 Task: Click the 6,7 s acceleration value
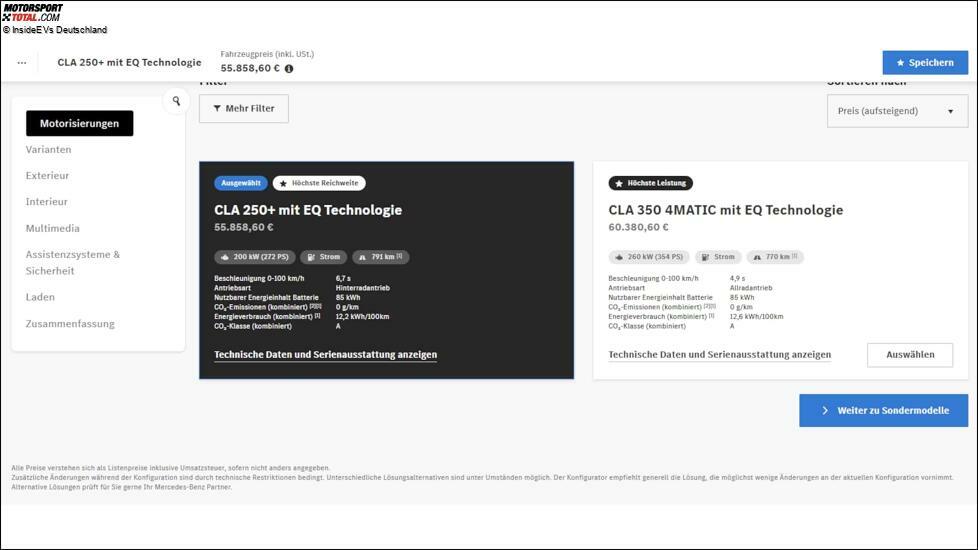(x=343, y=279)
